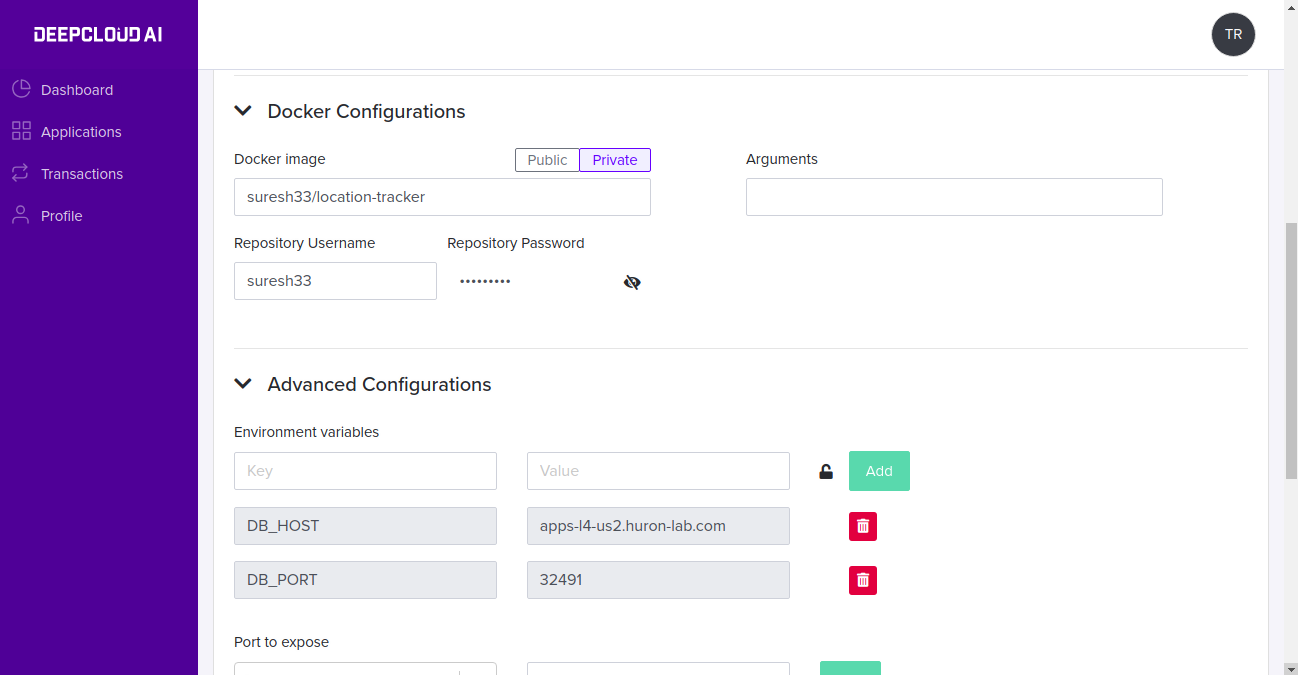Click the Profile person icon
Viewport: 1298px width, 675px height.
[x=21, y=215]
